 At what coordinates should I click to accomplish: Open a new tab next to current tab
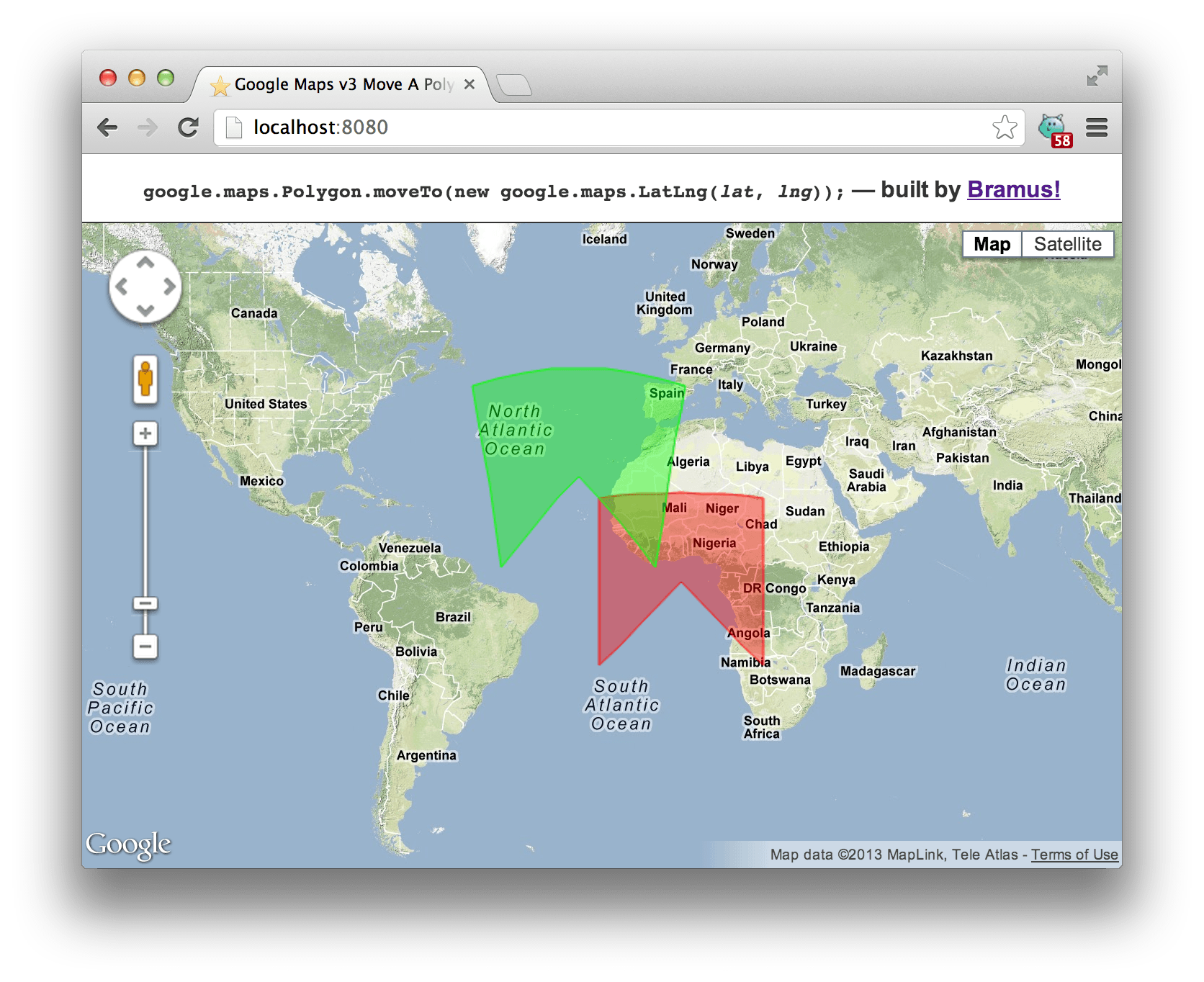click(514, 85)
